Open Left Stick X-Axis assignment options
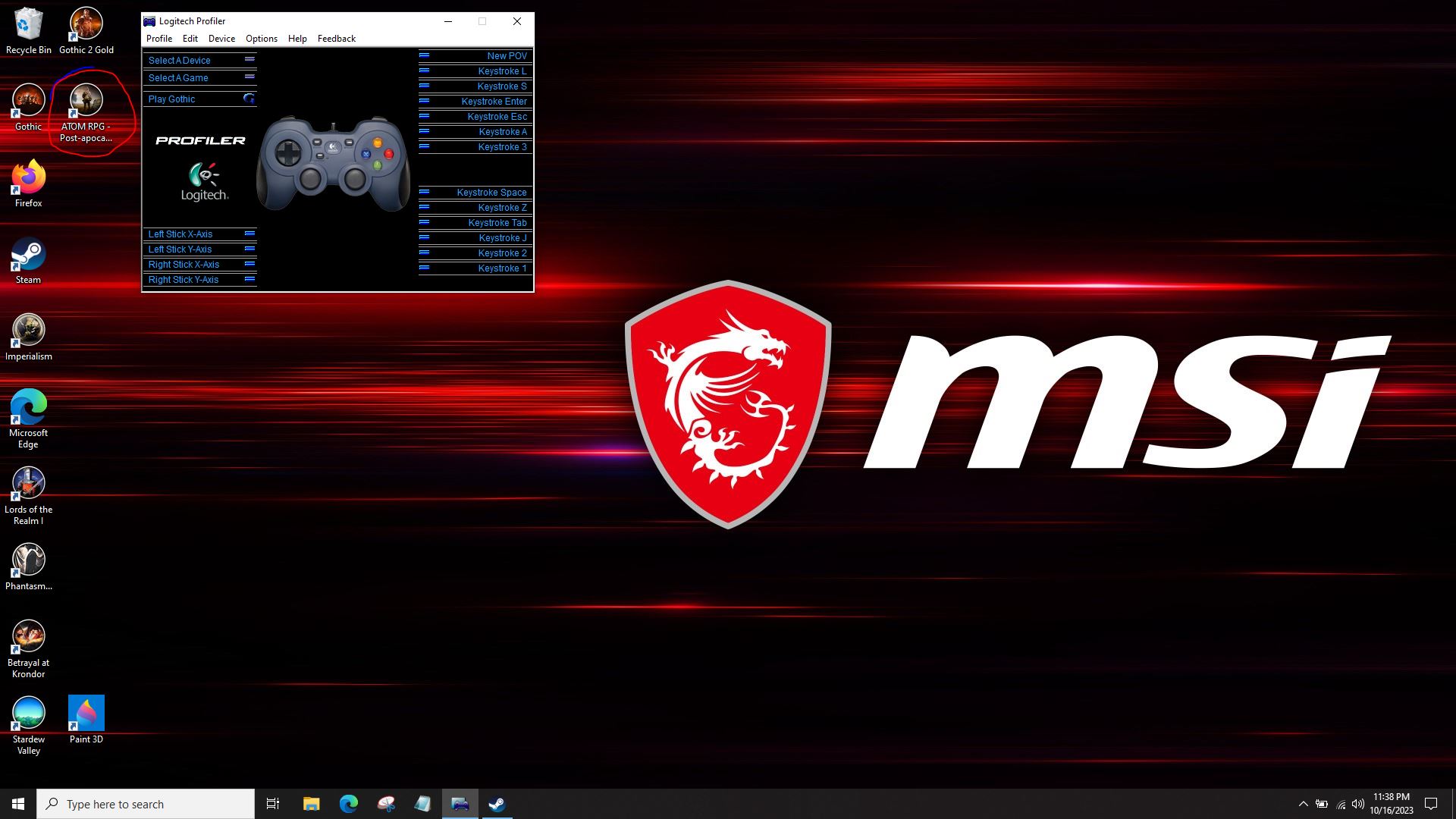1456x819 pixels. click(x=200, y=234)
